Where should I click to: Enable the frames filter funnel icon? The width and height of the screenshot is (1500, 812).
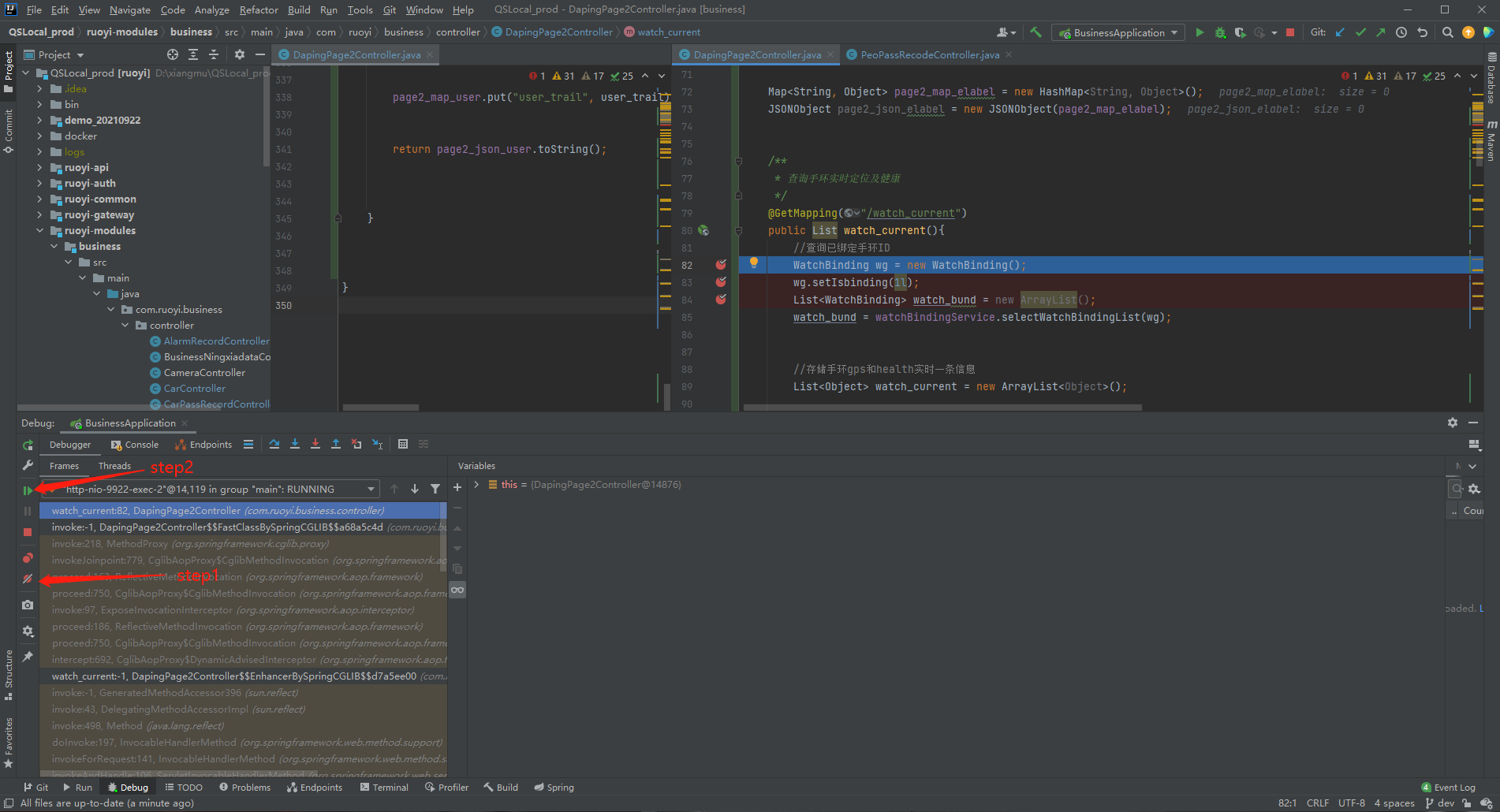pos(435,489)
